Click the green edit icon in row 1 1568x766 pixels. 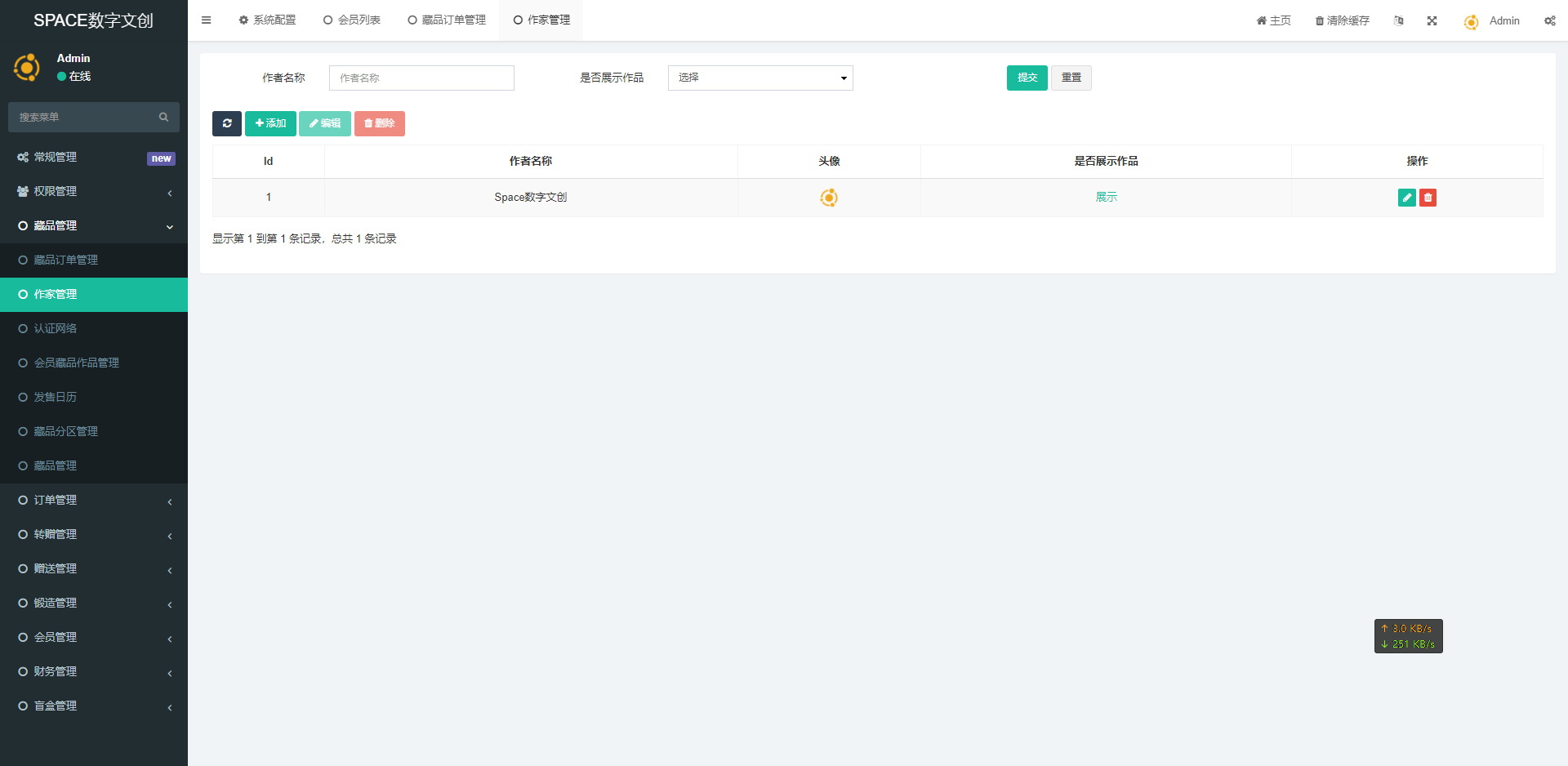coord(1406,198)
